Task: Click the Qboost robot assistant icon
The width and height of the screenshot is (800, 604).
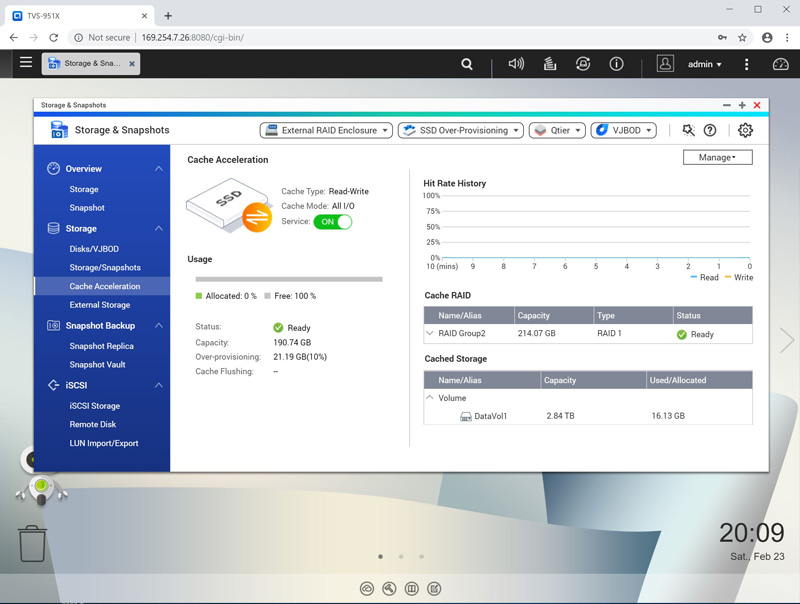Action: click(41, 489)
